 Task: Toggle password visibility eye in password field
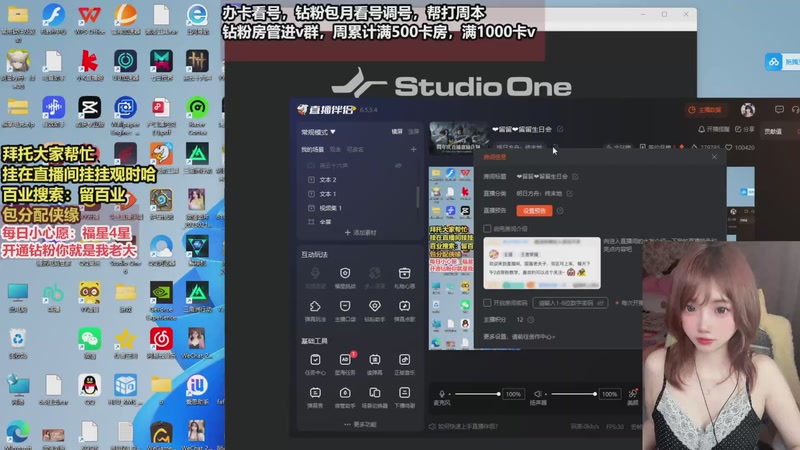[x=601, y=303]
